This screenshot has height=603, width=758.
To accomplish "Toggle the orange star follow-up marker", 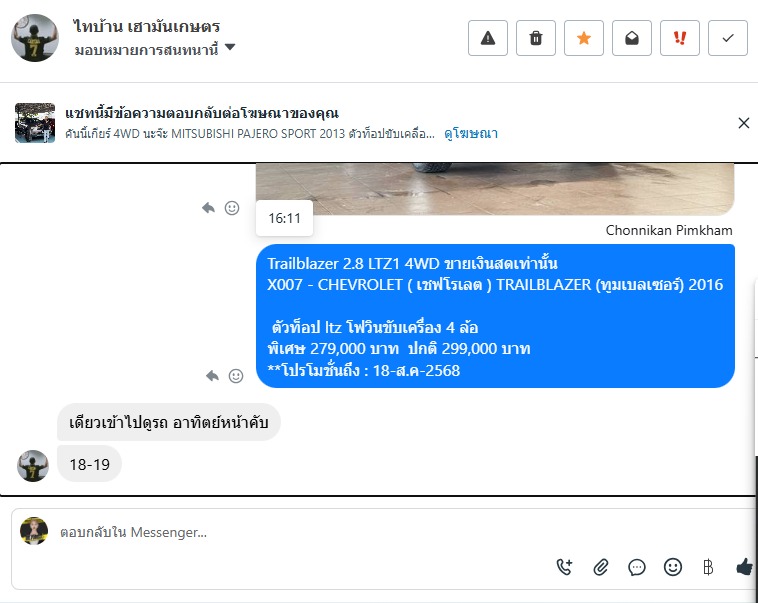I will click(x=583, y=38).
